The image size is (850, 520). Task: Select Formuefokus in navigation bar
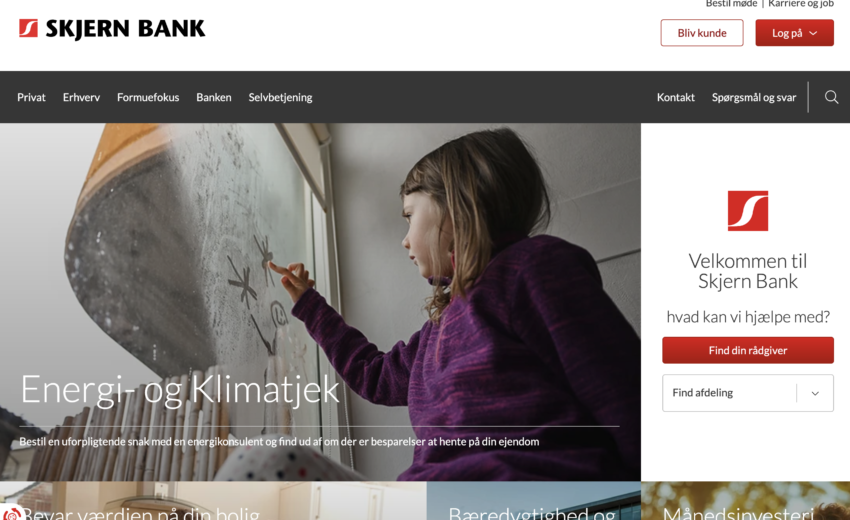tap(148, 98)
